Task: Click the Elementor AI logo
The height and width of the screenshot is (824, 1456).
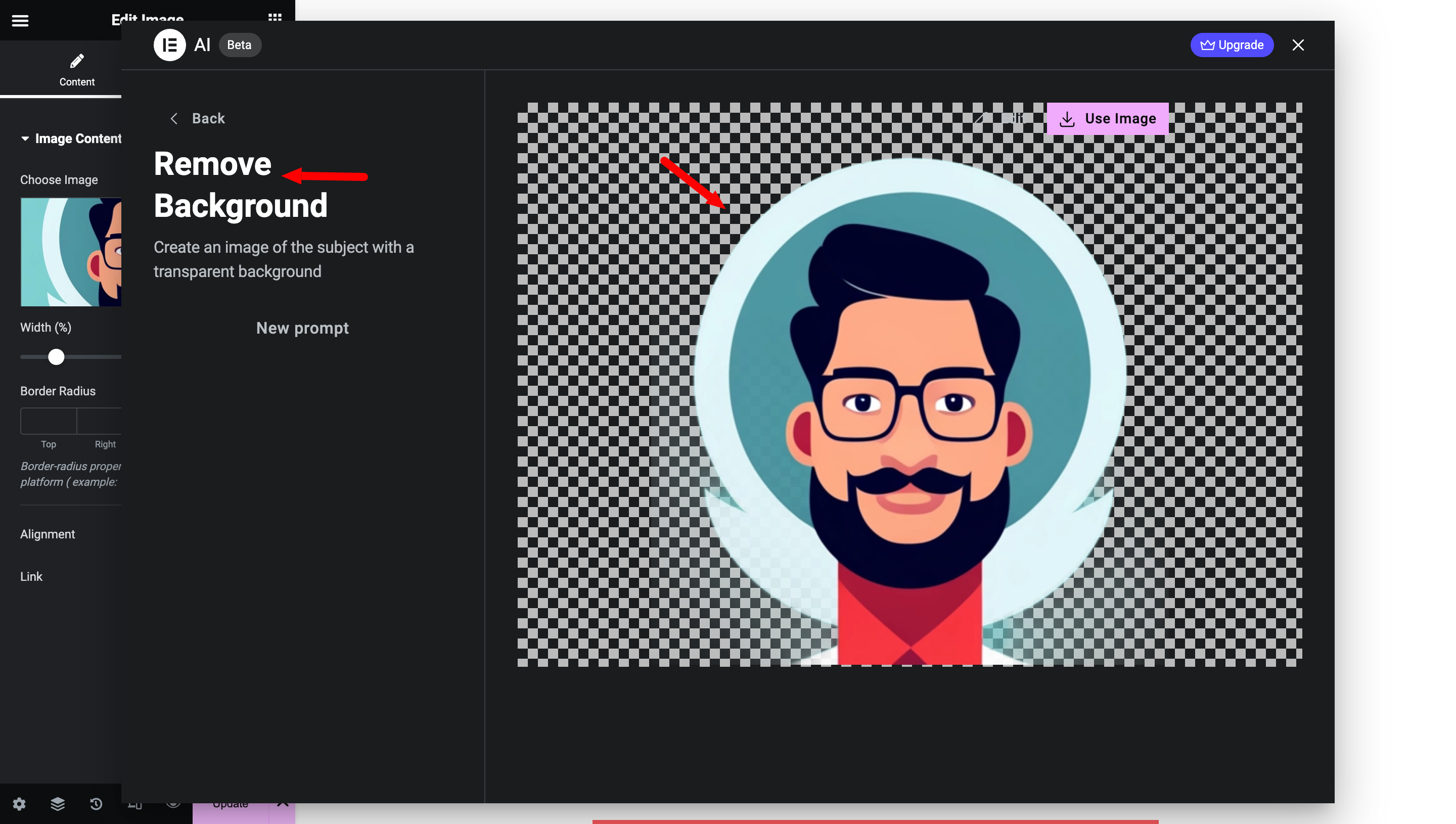Action: click(x=169, y=44)
